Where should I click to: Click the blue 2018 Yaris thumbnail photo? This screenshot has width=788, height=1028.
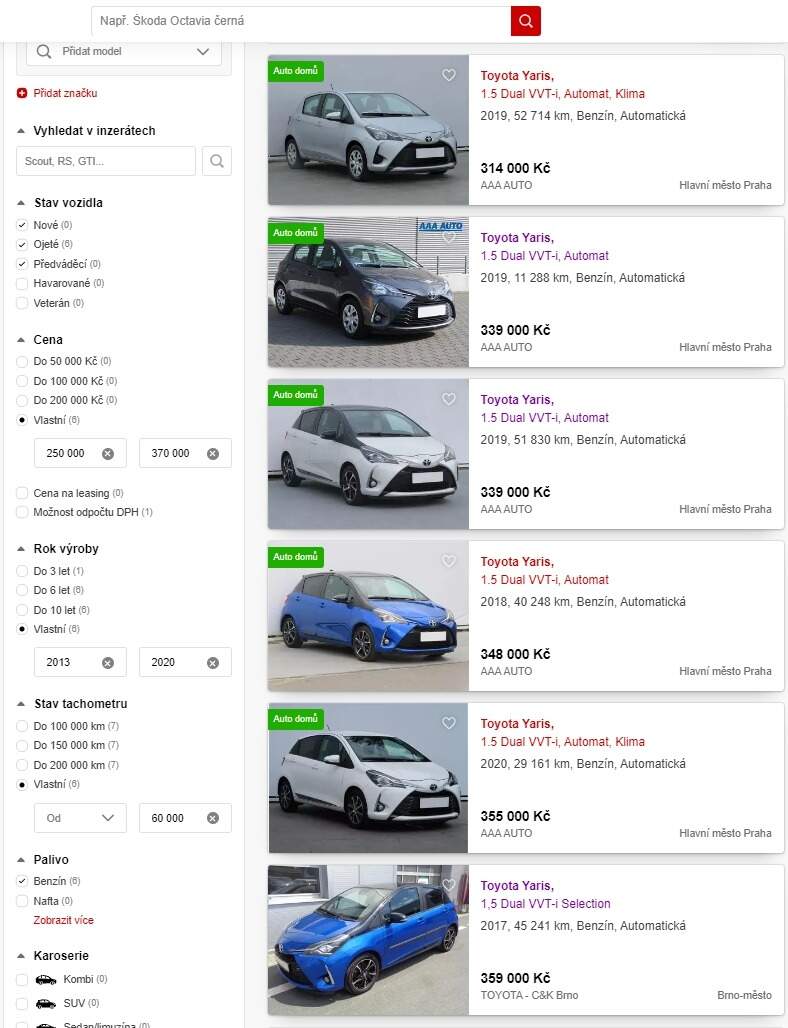(x=368, y=616)
